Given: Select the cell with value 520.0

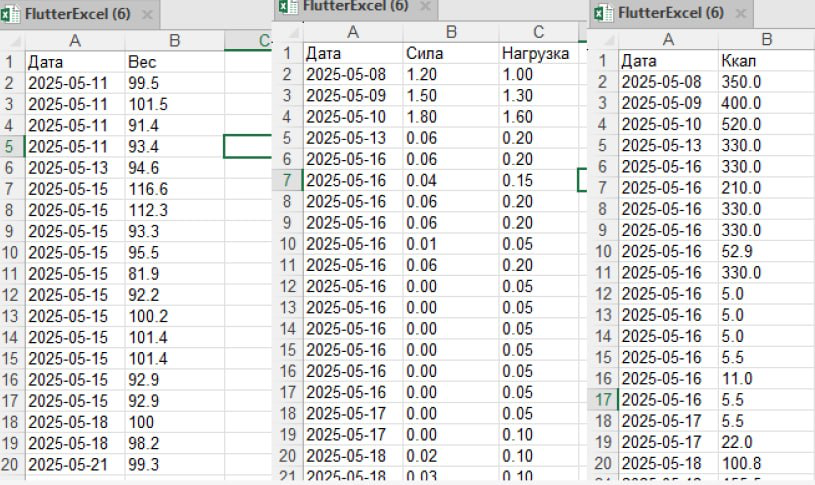Looking at the screenshot, I should (766, 124).
